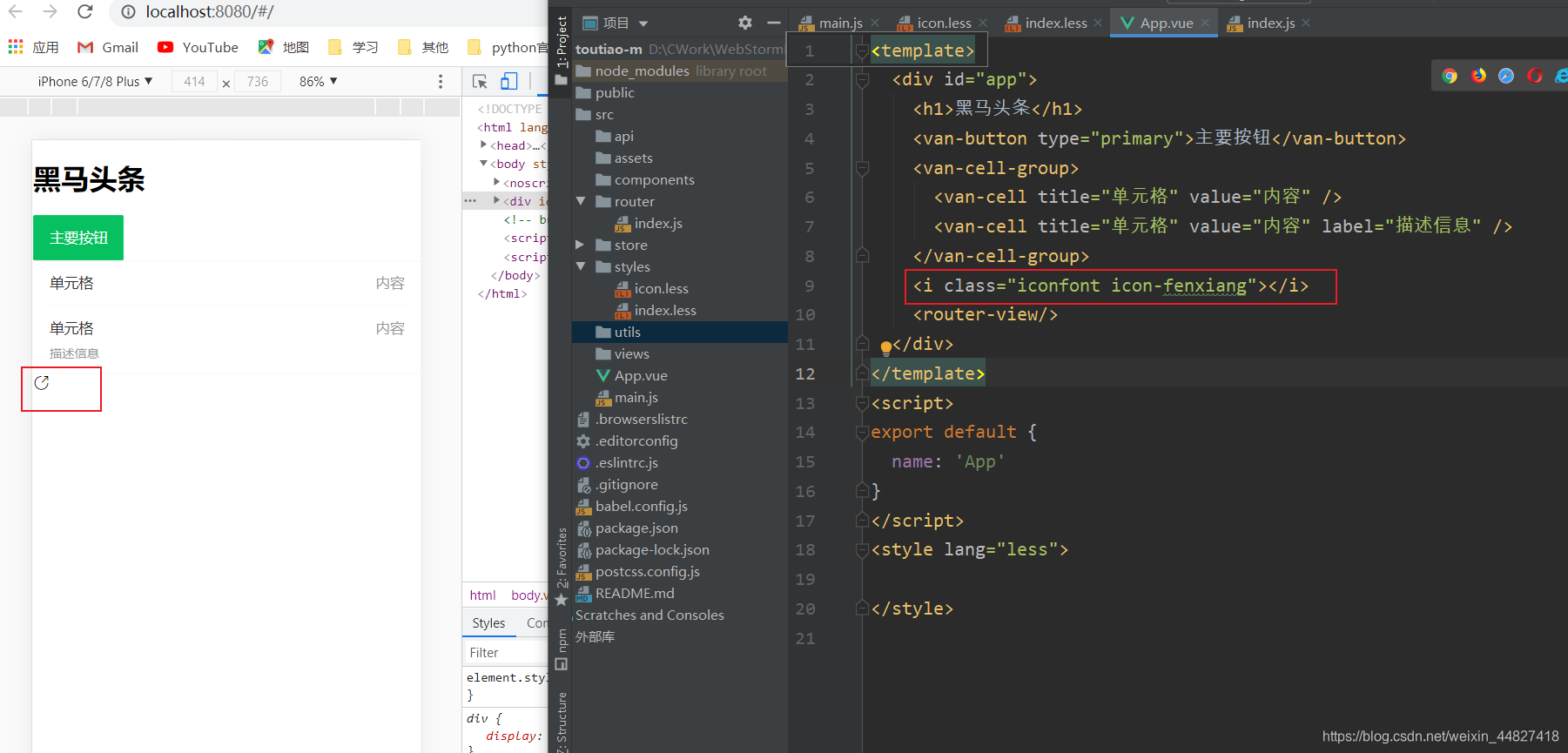Open the device toolbar three-dot menu
This screenshot has height=753, width=1568.
point(441,81)
